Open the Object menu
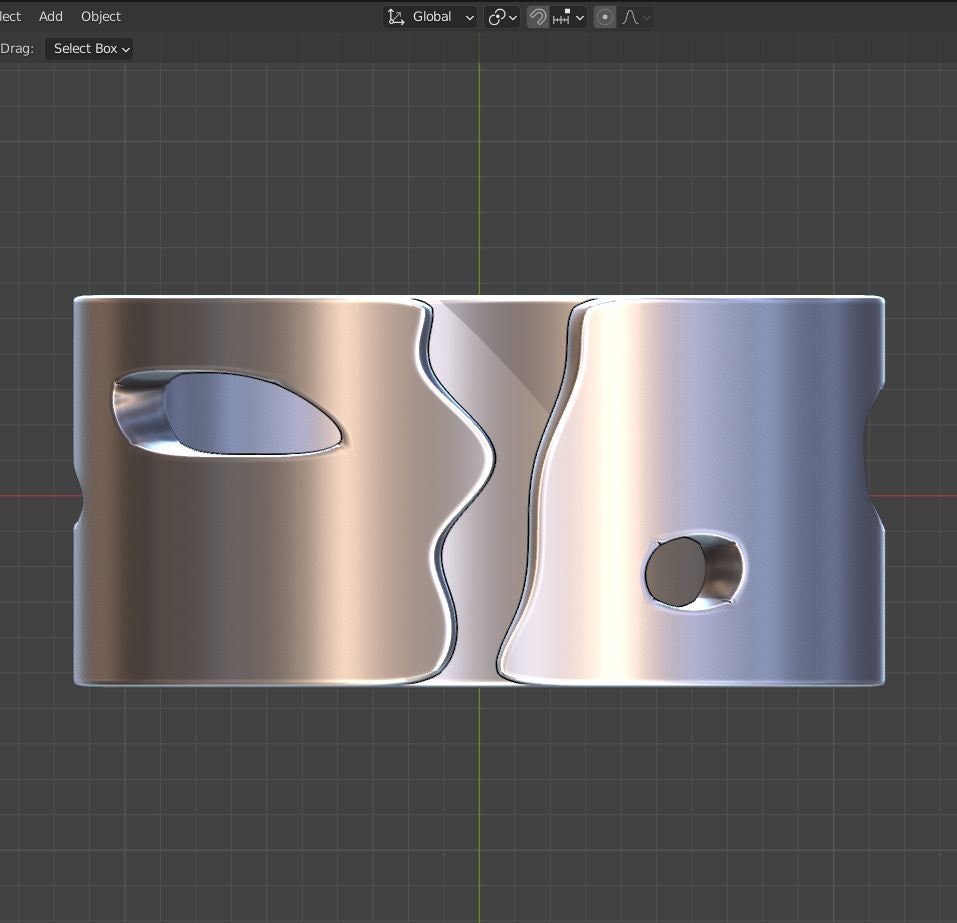Screen dimensions: 957x923 point(101,16)
